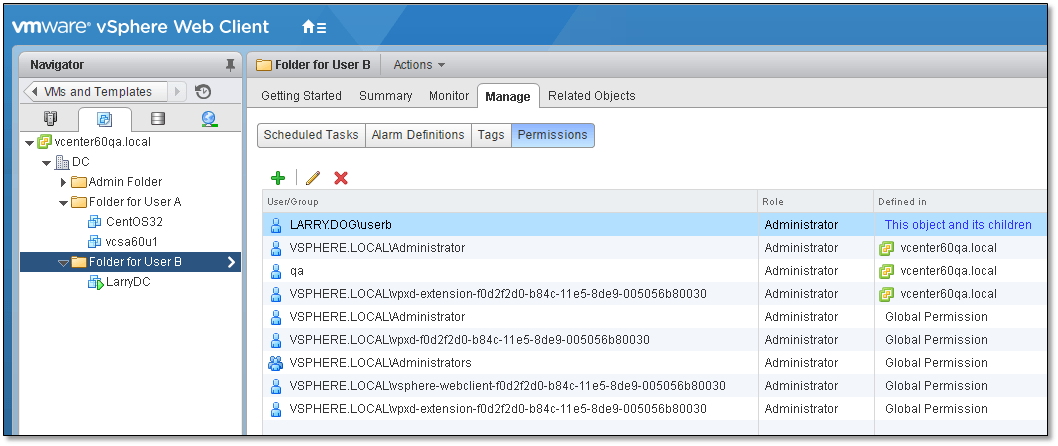Switch to the Networking inventory tab

pos(209,119)
